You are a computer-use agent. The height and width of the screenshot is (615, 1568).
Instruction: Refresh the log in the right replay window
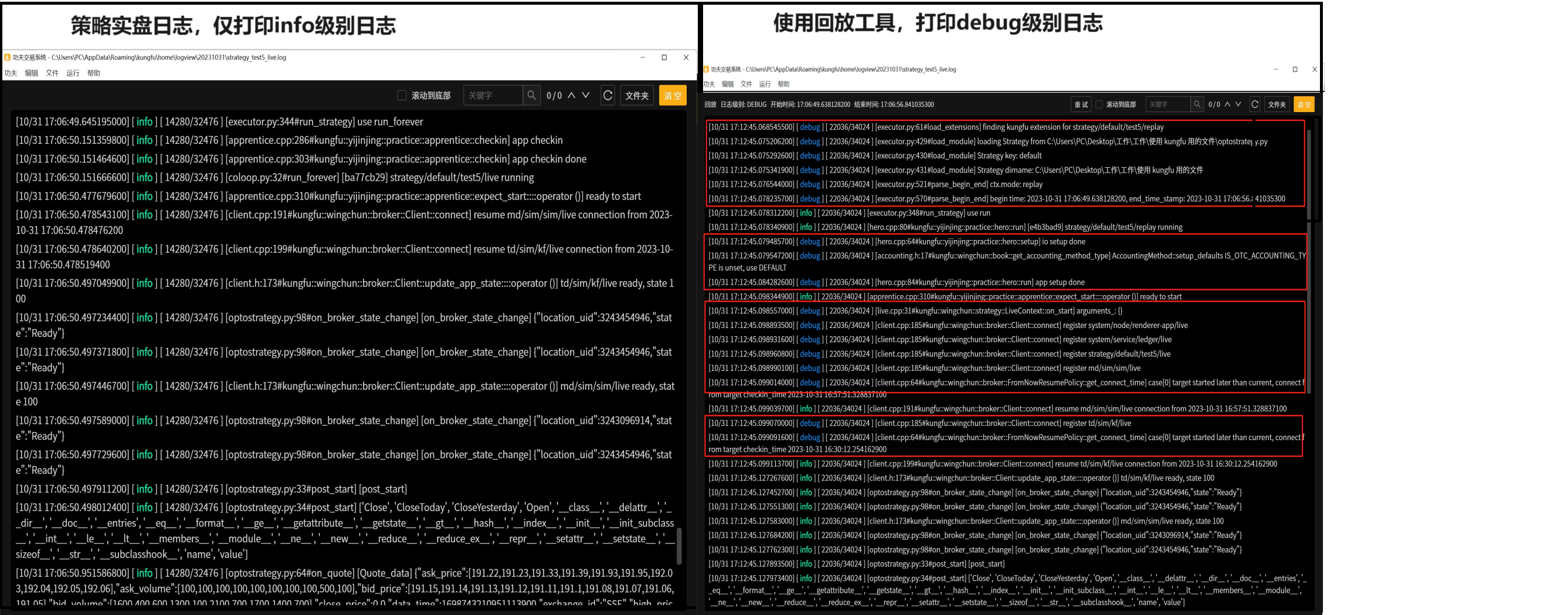click(1254, 104)
